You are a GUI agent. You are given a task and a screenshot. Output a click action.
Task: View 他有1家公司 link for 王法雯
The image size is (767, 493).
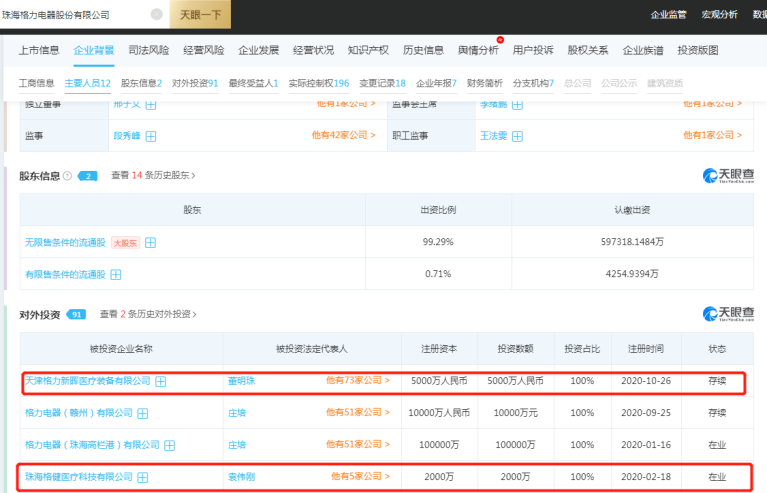(x=712, y=135)
